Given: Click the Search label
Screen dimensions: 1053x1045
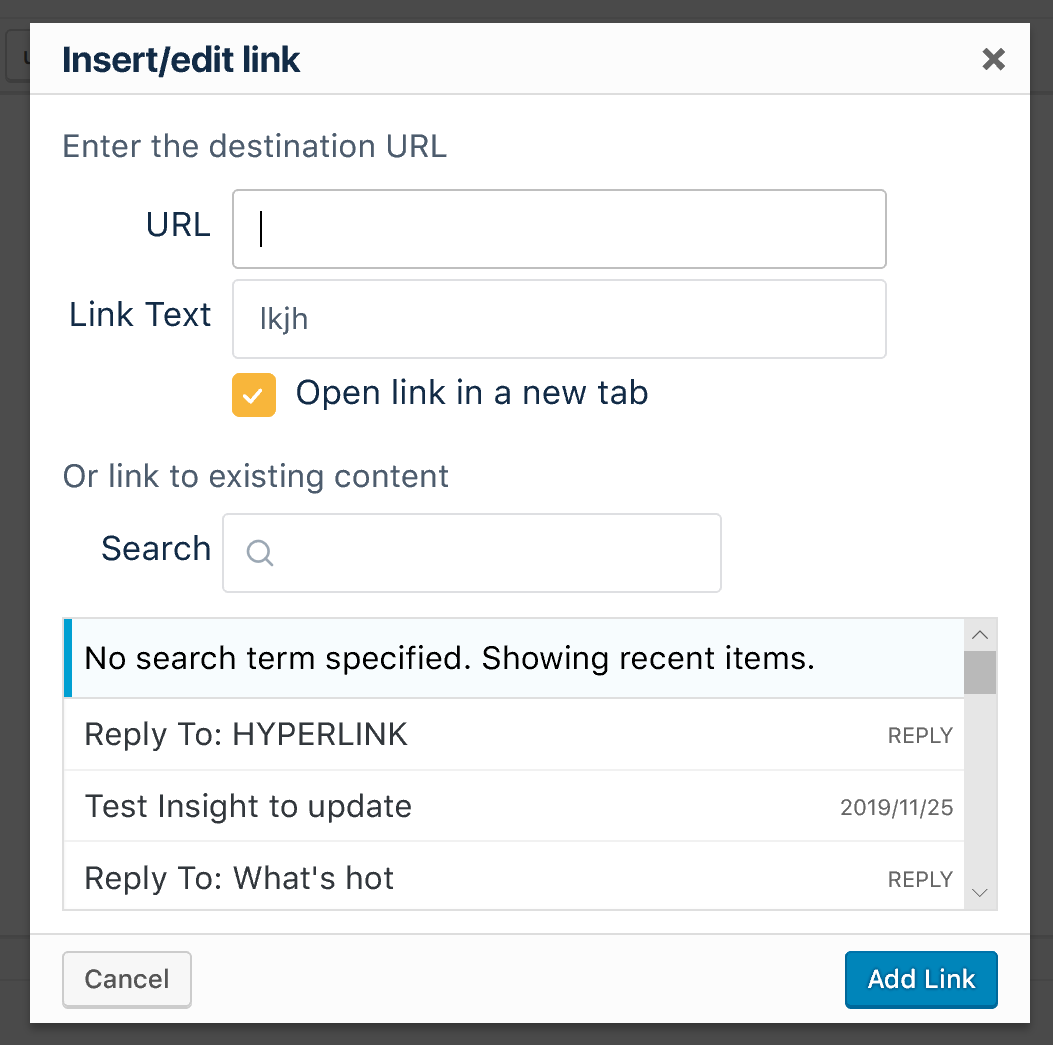Looking at the screenshot, I should click(156, 548).
